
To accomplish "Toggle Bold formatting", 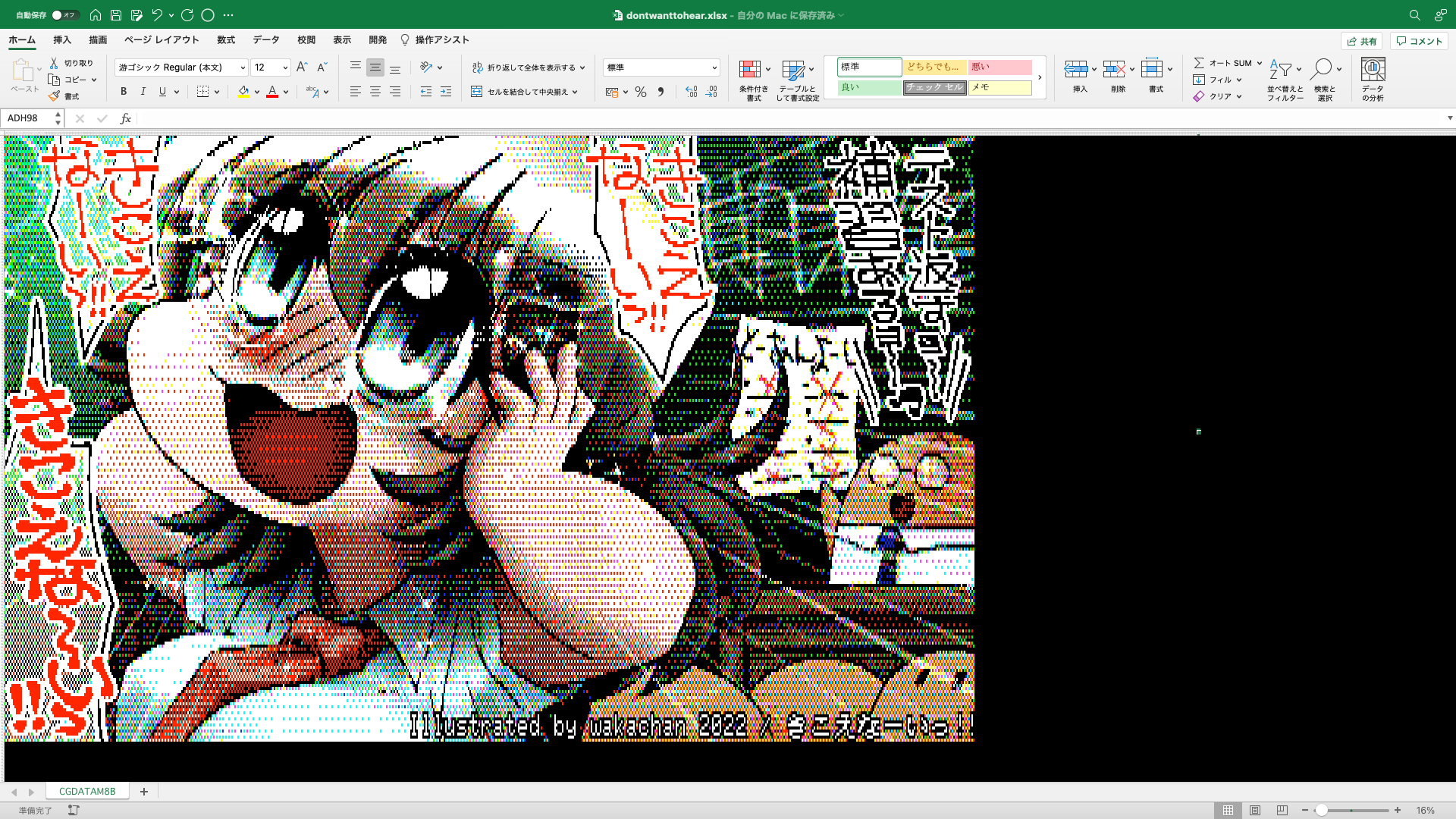I will (x=124, y=92).
